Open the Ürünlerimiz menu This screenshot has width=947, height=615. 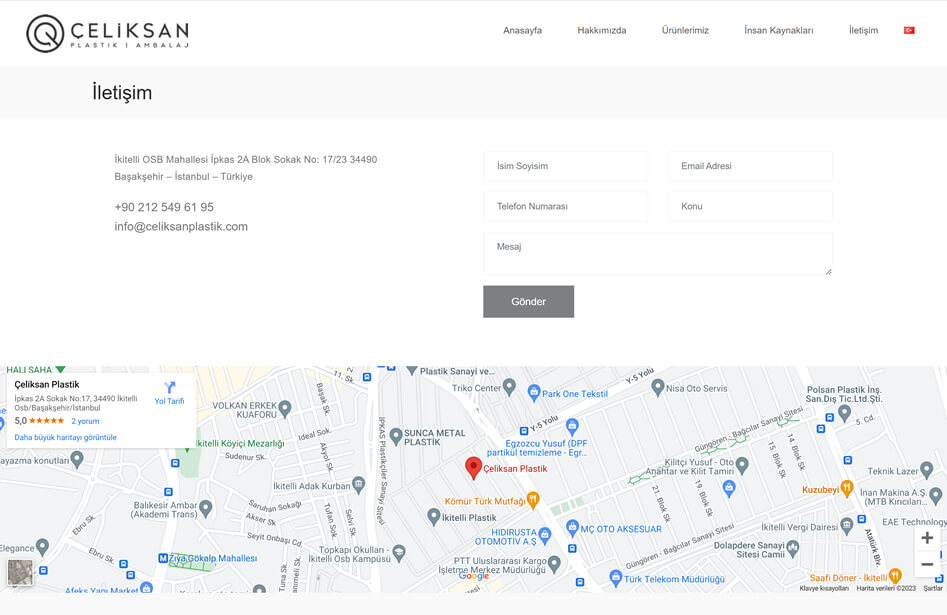(x=685, y=30)
